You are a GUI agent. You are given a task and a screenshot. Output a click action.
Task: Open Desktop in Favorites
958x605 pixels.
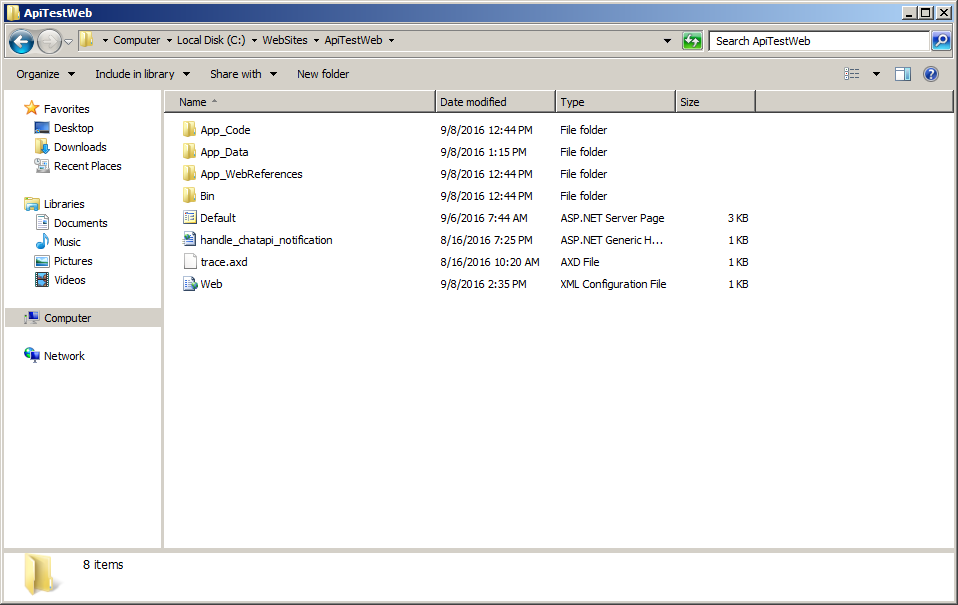click(73, 128)
